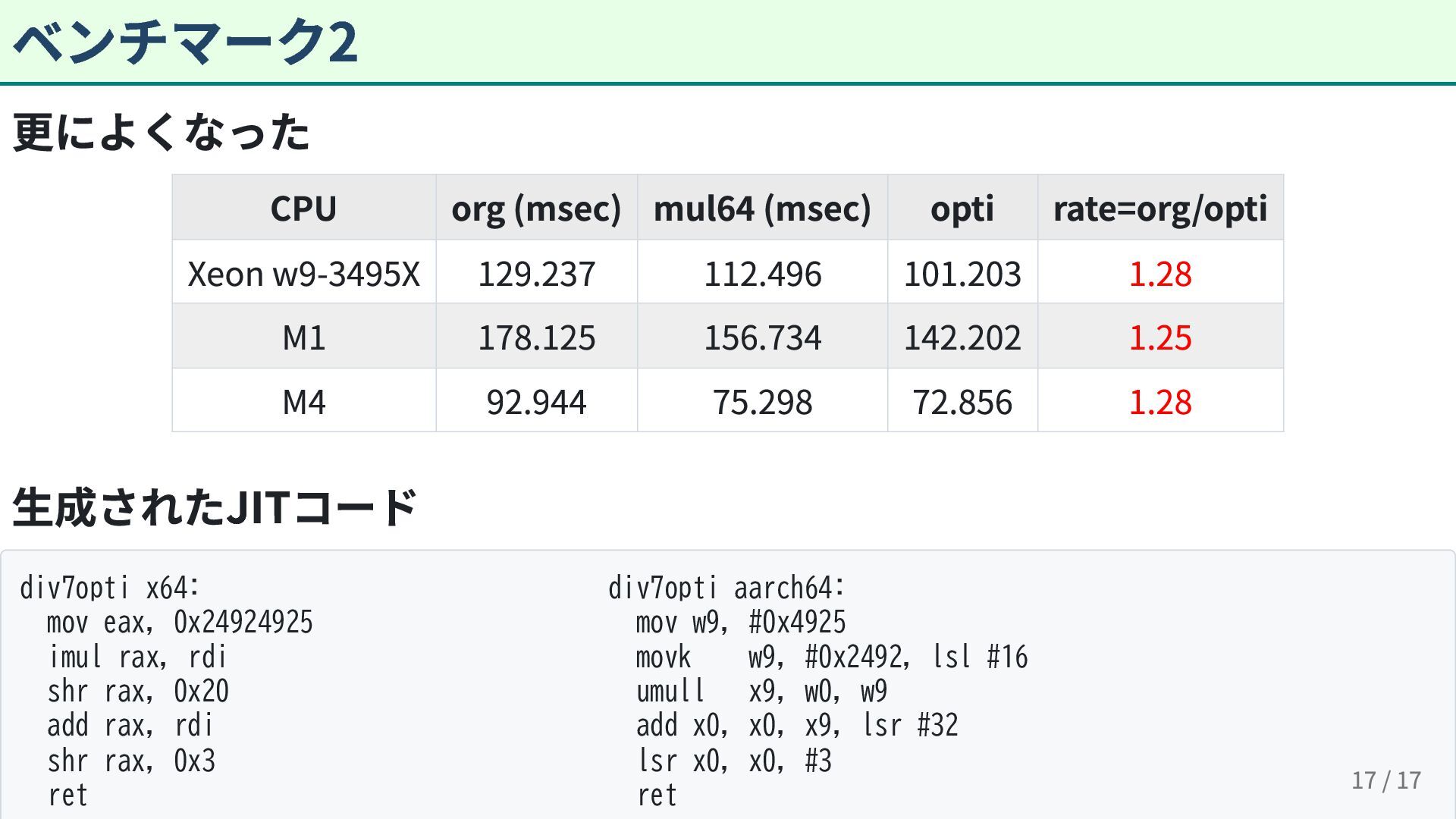The width and height of the screenshot is (1456, 819).
Task: Click the rate=org/opti column header
Action: 1160,209
